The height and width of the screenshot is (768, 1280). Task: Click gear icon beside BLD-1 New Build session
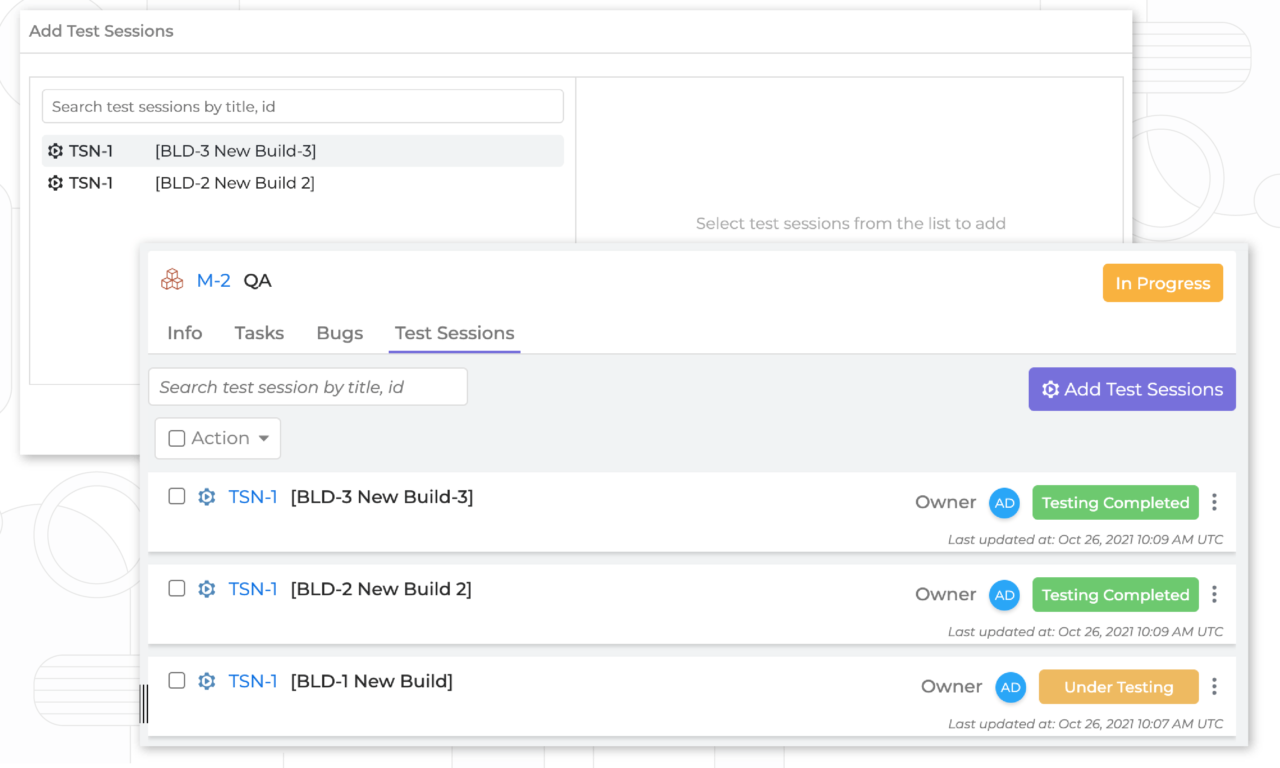(x=207, y=681)
